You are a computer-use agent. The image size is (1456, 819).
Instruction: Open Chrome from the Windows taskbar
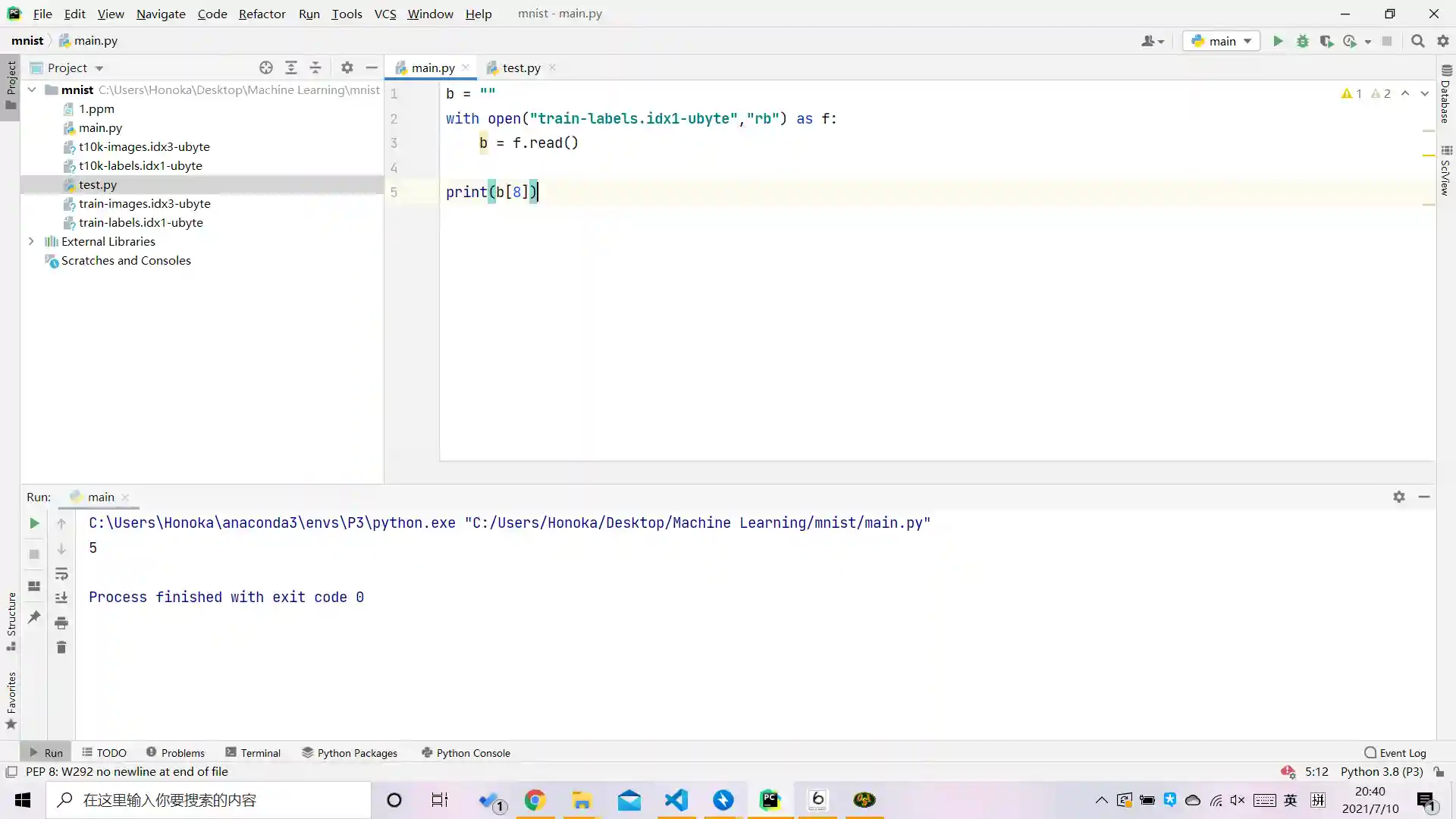tap(535, 800)
